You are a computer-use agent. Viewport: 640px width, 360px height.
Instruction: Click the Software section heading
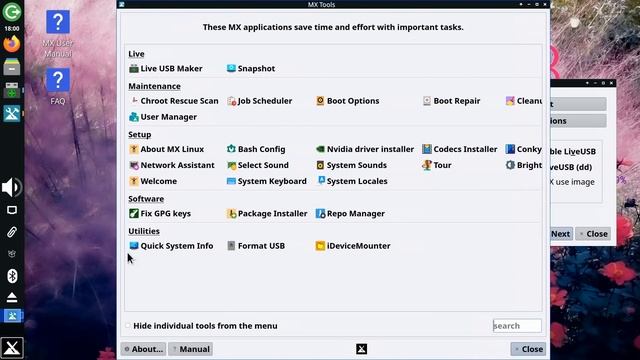click(x=146, y=199)
